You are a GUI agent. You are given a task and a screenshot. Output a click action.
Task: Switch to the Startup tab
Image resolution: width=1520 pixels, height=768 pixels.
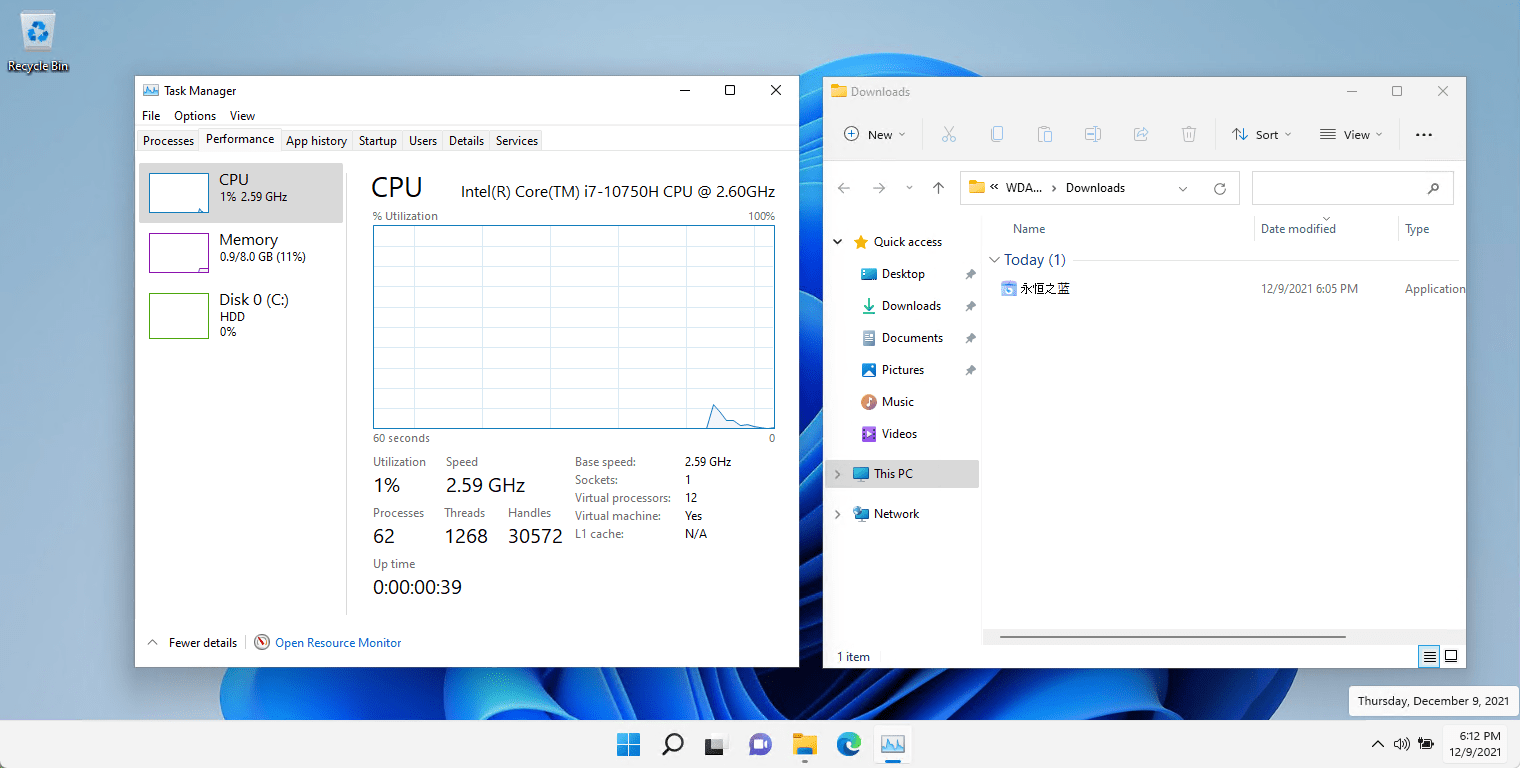pos(378,141)
